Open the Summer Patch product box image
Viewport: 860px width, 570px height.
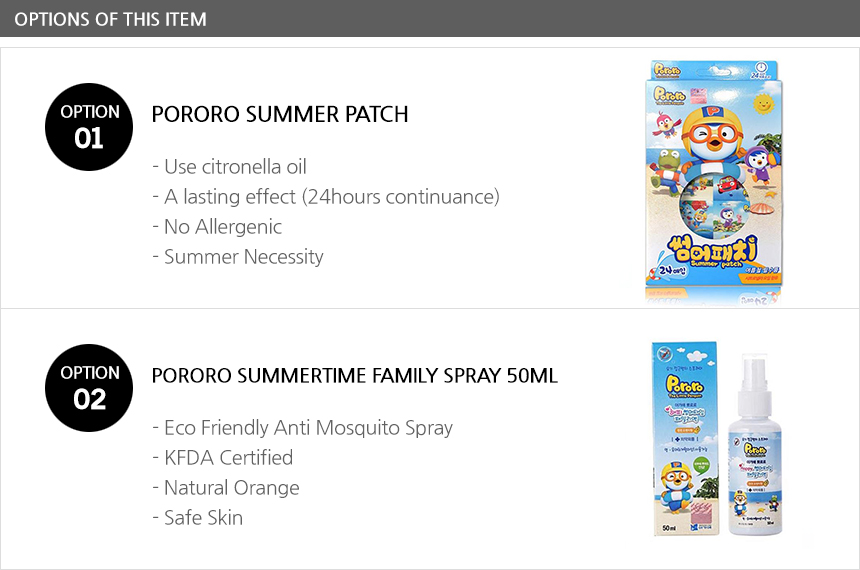coord(712,180)
